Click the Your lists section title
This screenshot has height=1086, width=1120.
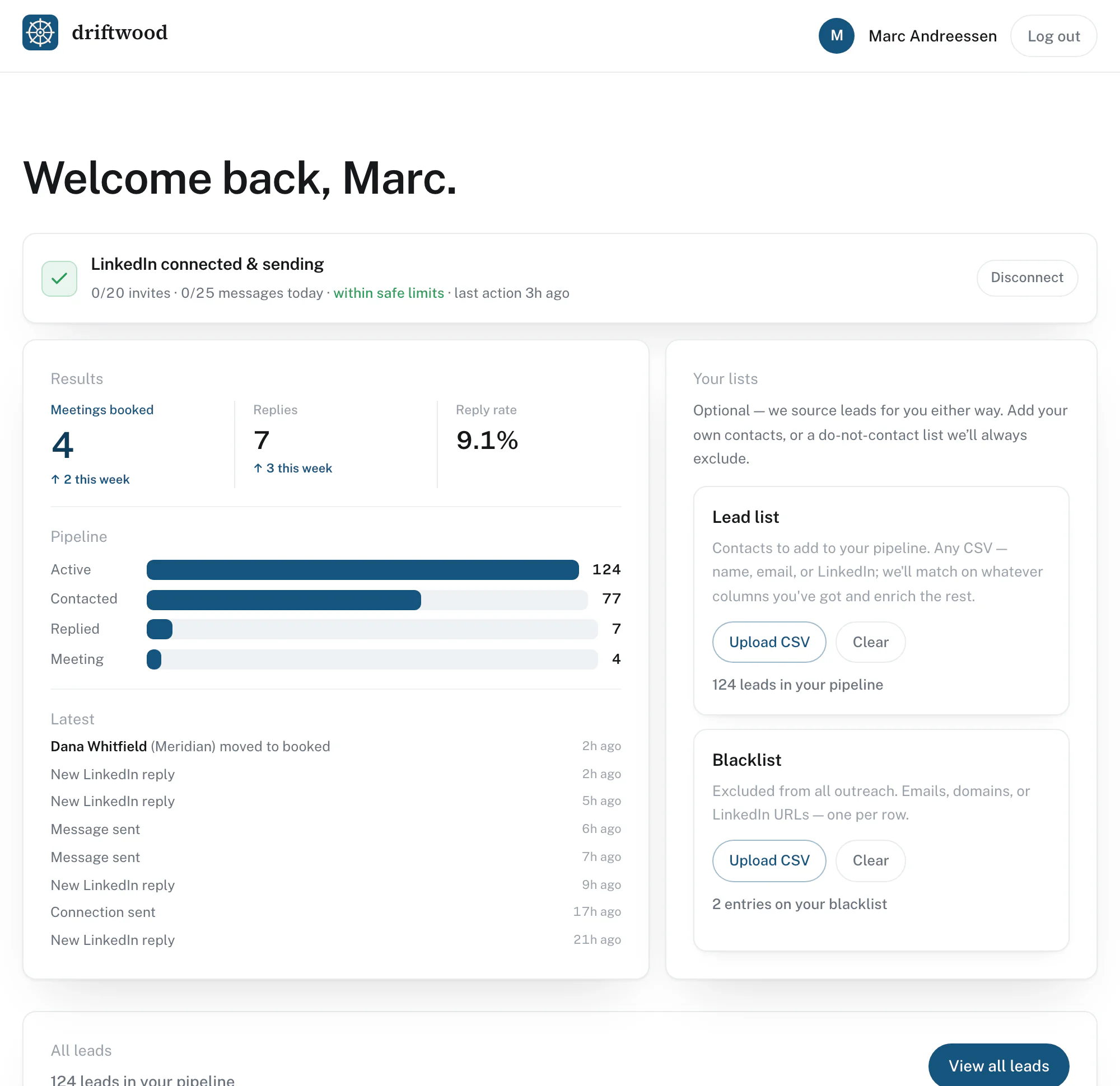pos(725,379)
